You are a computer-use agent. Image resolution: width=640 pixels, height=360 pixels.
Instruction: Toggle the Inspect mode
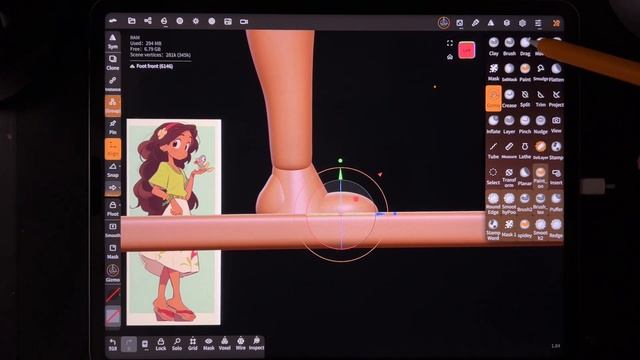pyautogui.click(x=256, y=344)
